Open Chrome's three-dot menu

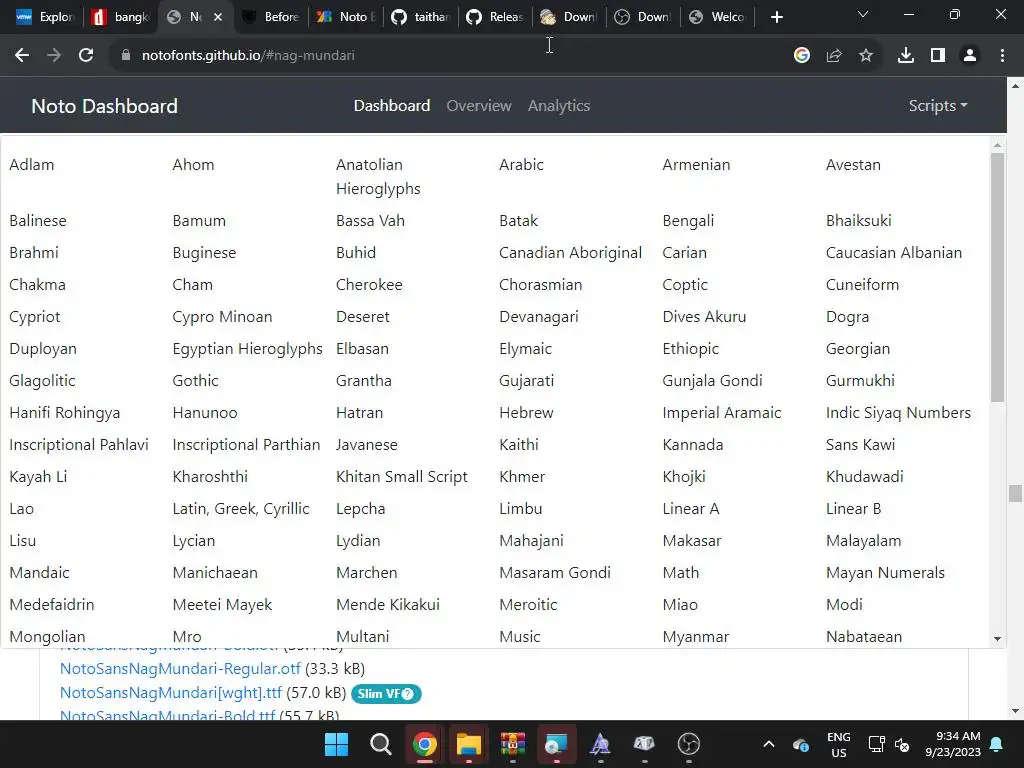(1002, 56)
